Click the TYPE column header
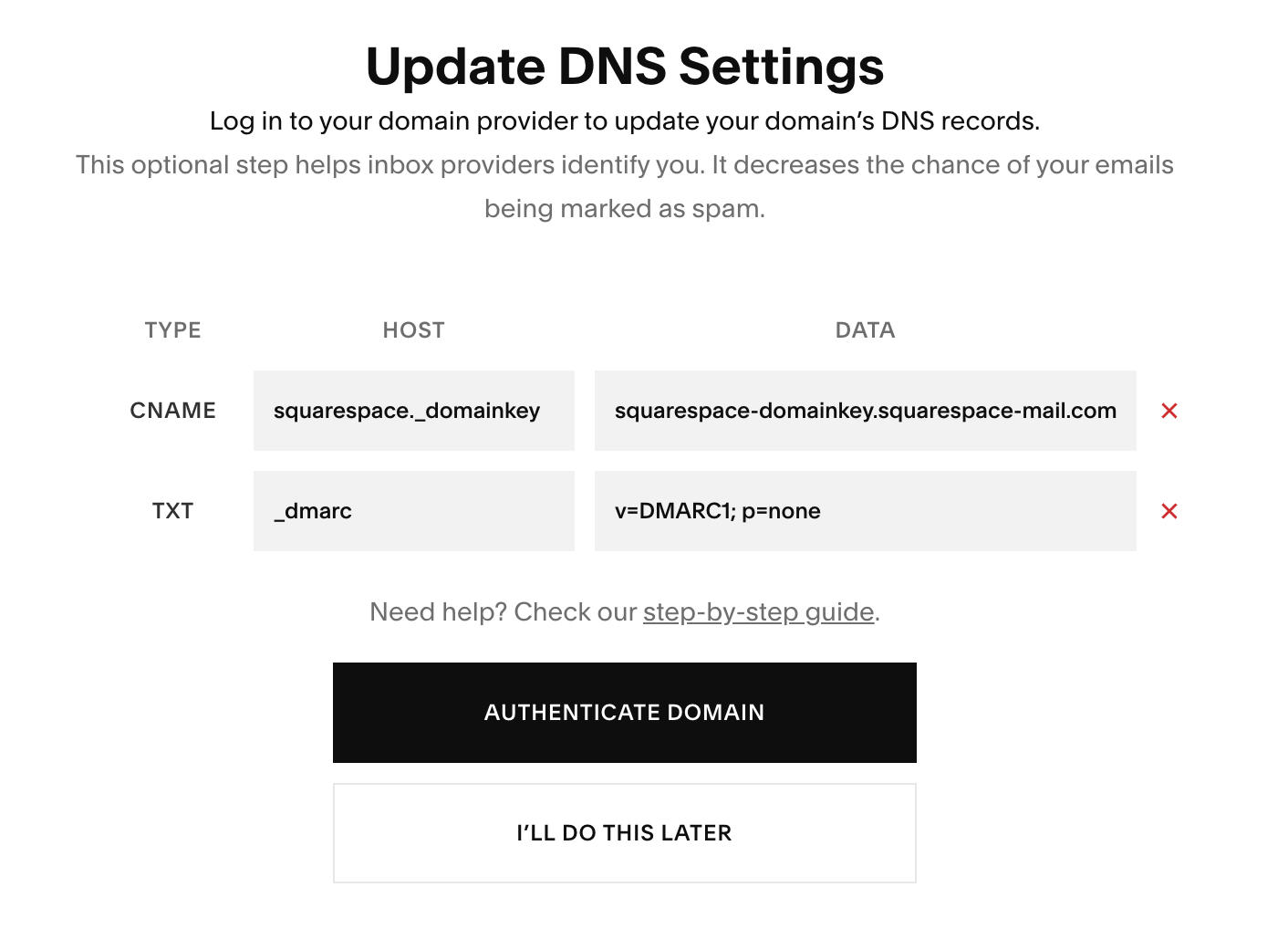The image size is (1288, 929). (172, 329)
